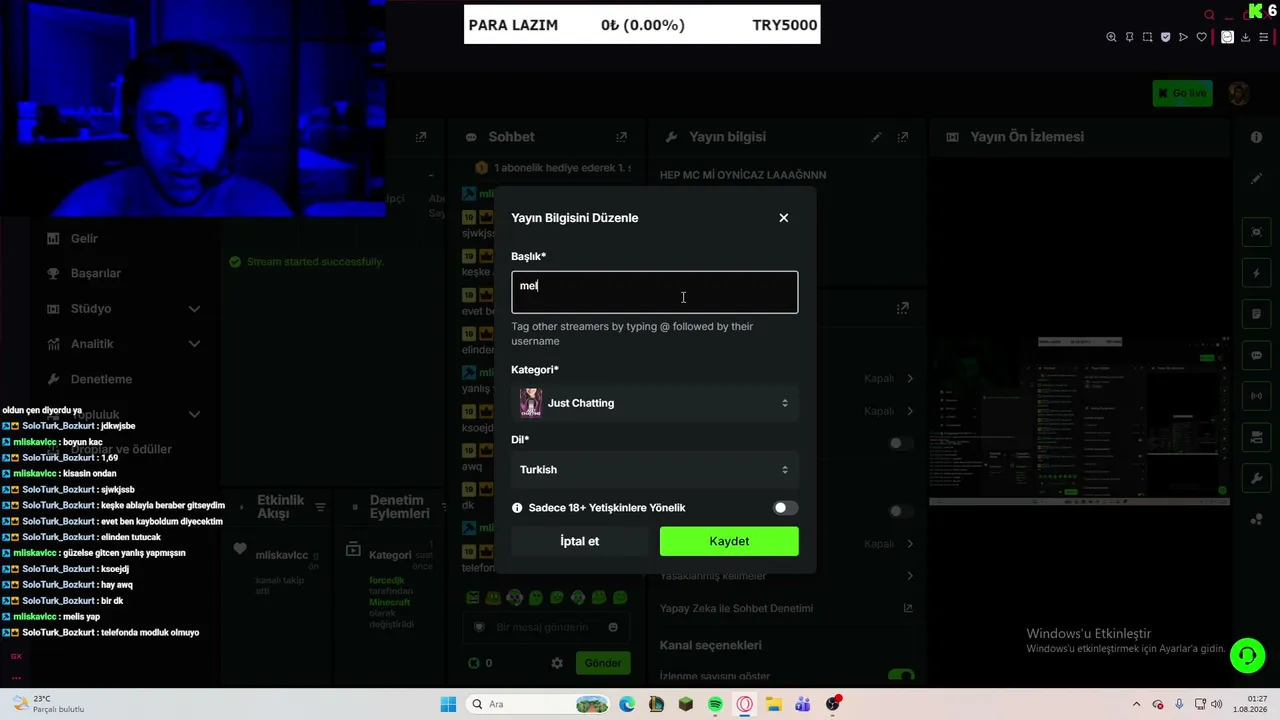The width and height of the screenshot is (1280, 720).
Task: Toggle İzleme sayısını göster switch
Action: pyautogui.click(x=901, y=676)
